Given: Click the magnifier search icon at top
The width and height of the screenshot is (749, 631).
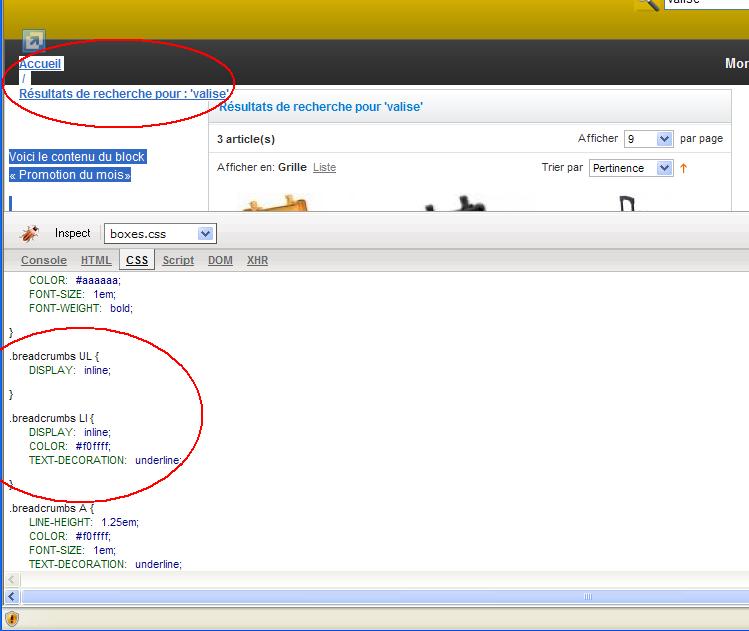Looking at the screenshot, I should point(649,4).
